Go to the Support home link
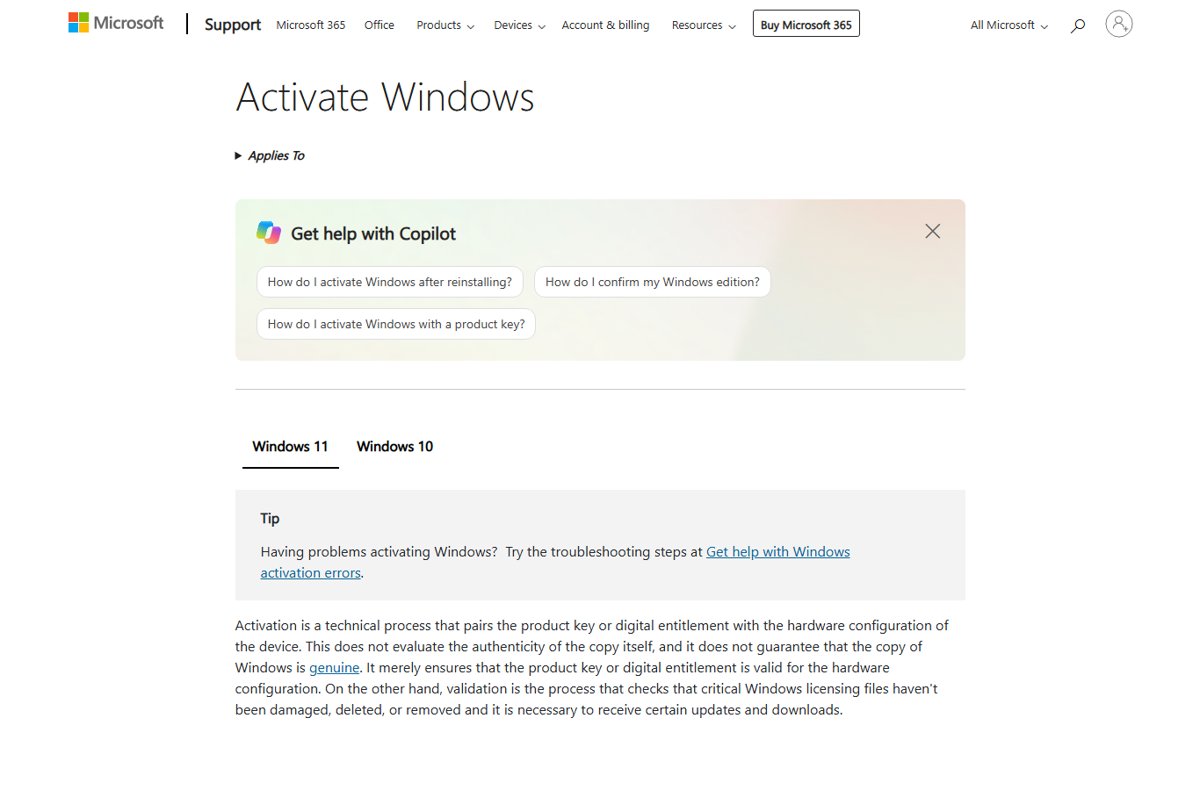The height and width of the screenshot is (790, 1200). coord(233,25)
